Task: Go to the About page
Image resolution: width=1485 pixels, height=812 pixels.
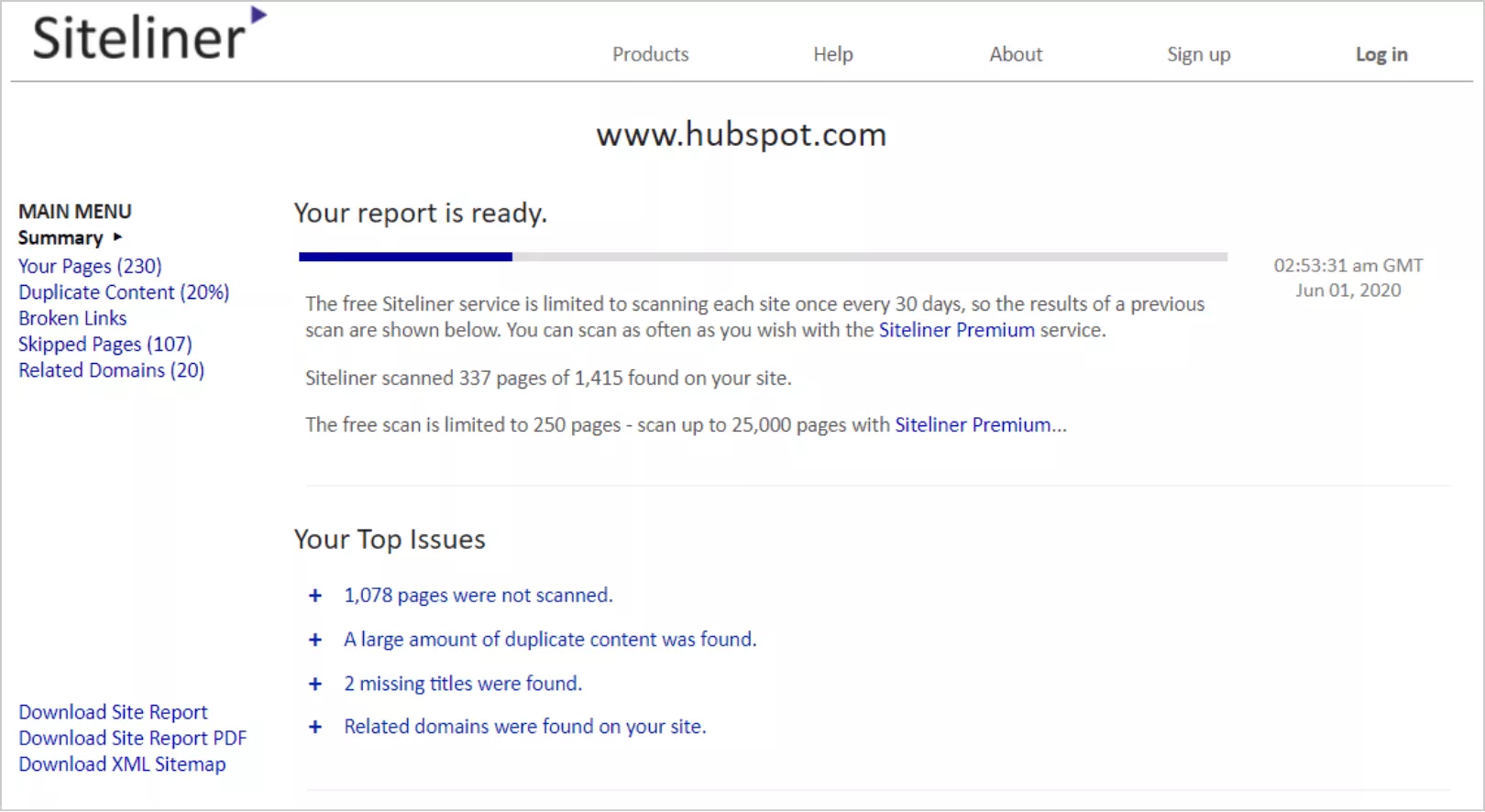Action: coord(1015,54)
